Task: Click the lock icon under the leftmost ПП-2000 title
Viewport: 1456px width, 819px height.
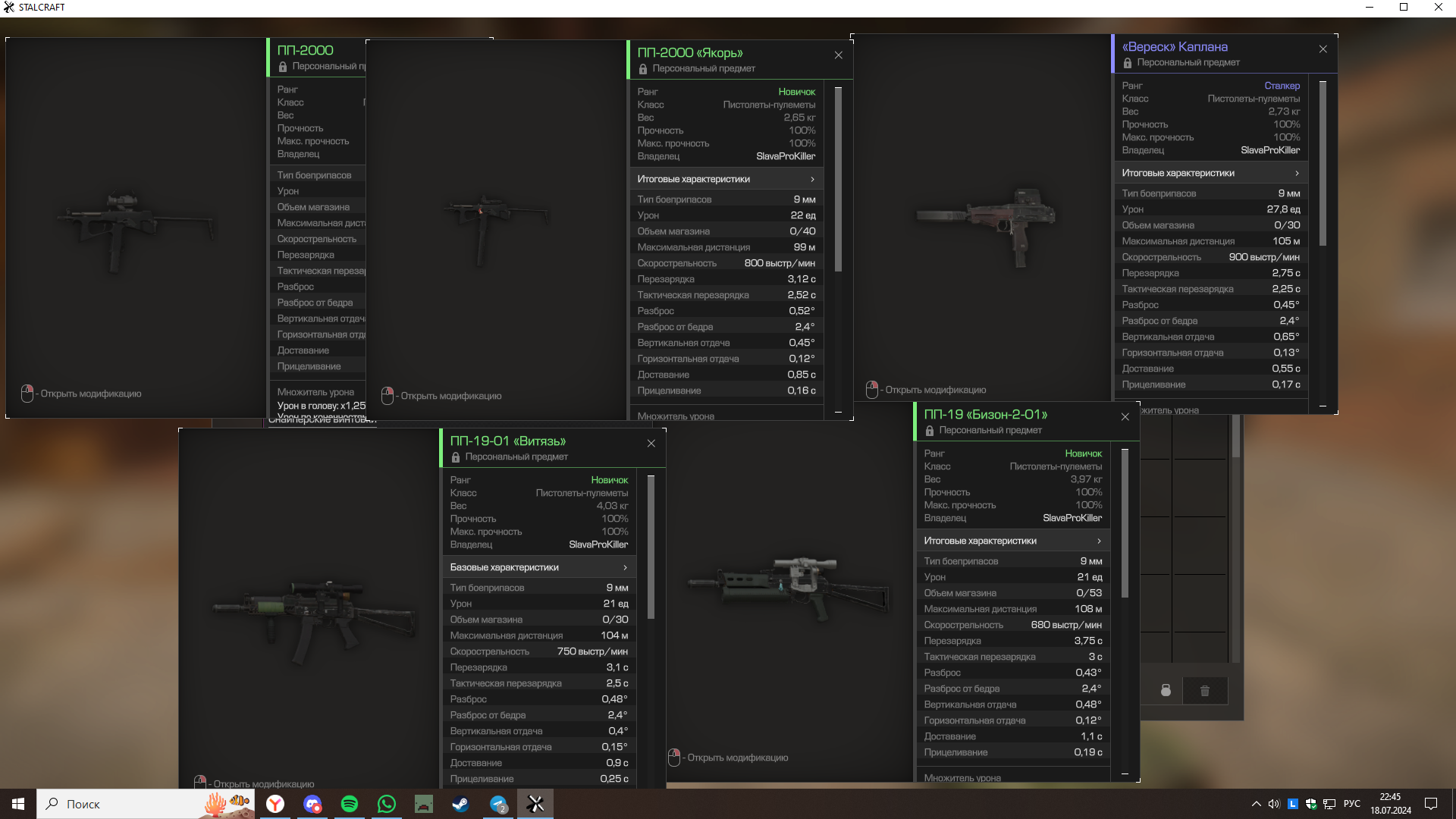Action: [x=283, y=67]
